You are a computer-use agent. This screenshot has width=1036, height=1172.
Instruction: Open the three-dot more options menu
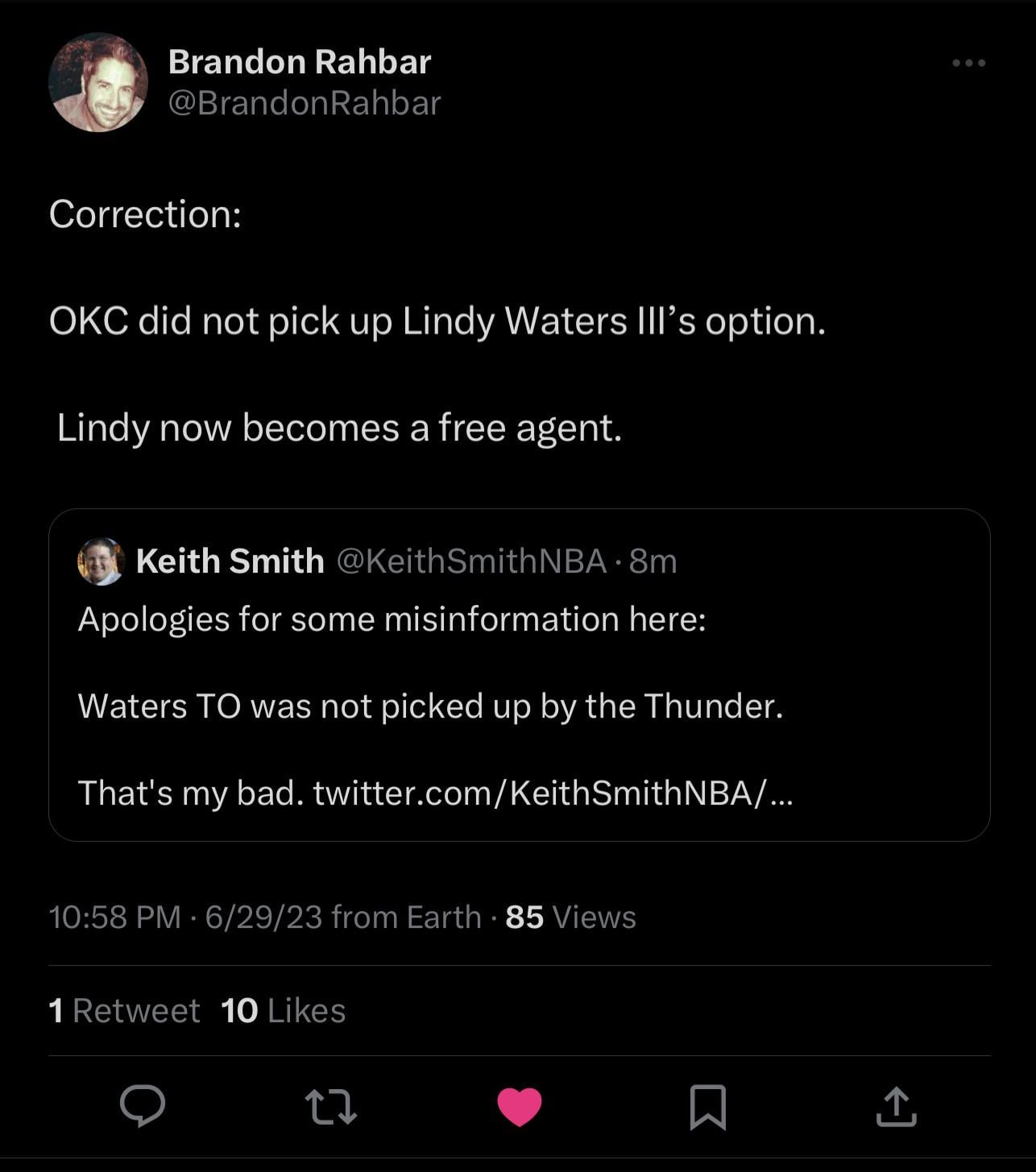(968, 63)
